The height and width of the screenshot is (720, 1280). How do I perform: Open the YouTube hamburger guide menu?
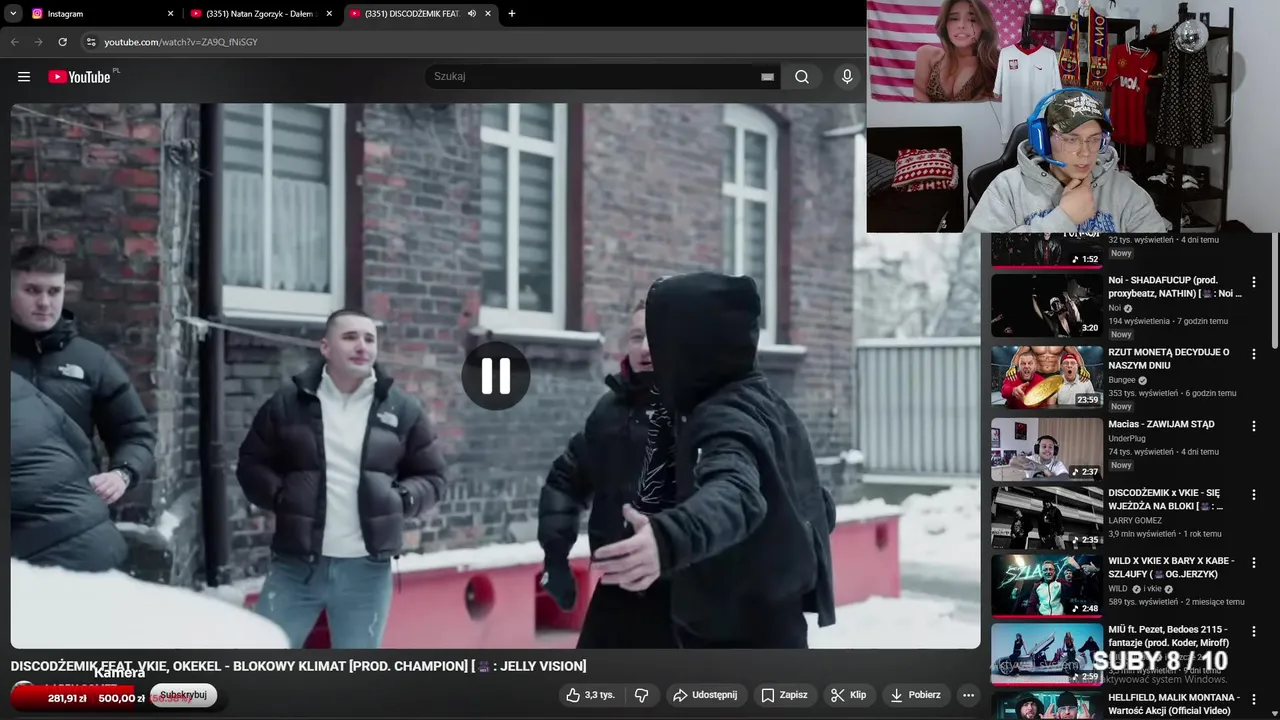[x=24, y=77]
